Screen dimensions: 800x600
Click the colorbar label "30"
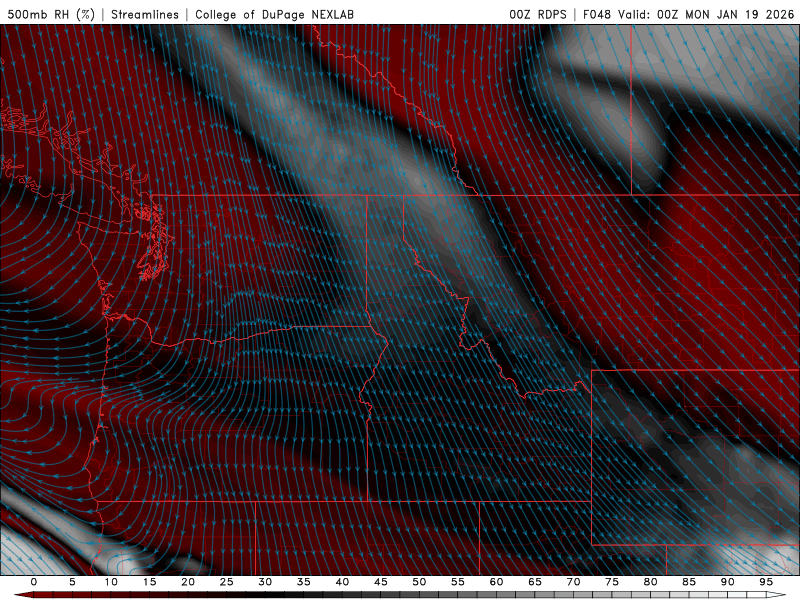(x=265, y=582)
